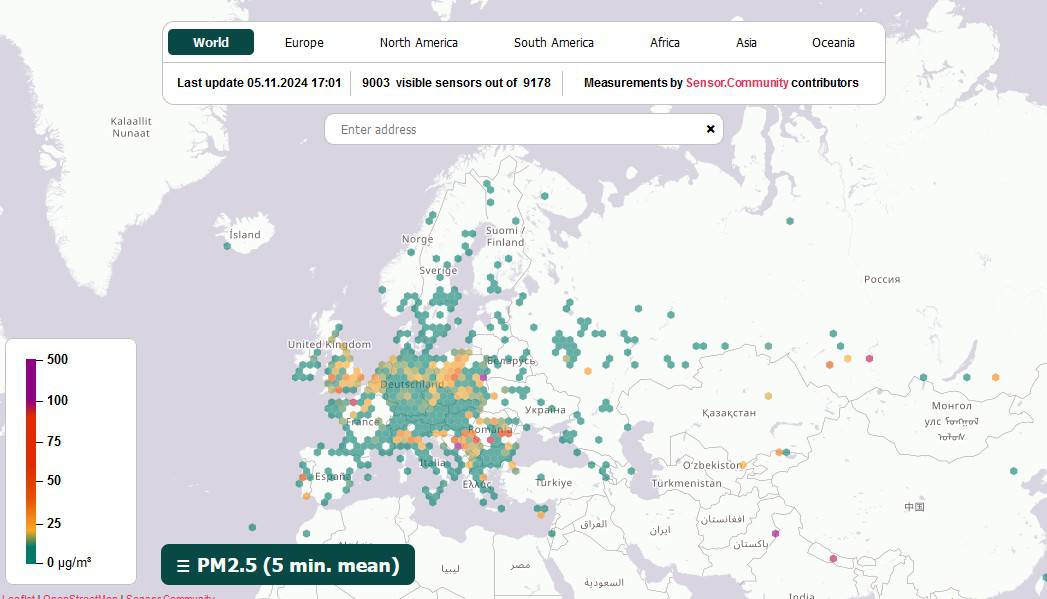Click the orange hexagon sensor in Kazakhstan
This screenshot has height=599, width=1047.
pyautogui.click(x=768, y=395)
